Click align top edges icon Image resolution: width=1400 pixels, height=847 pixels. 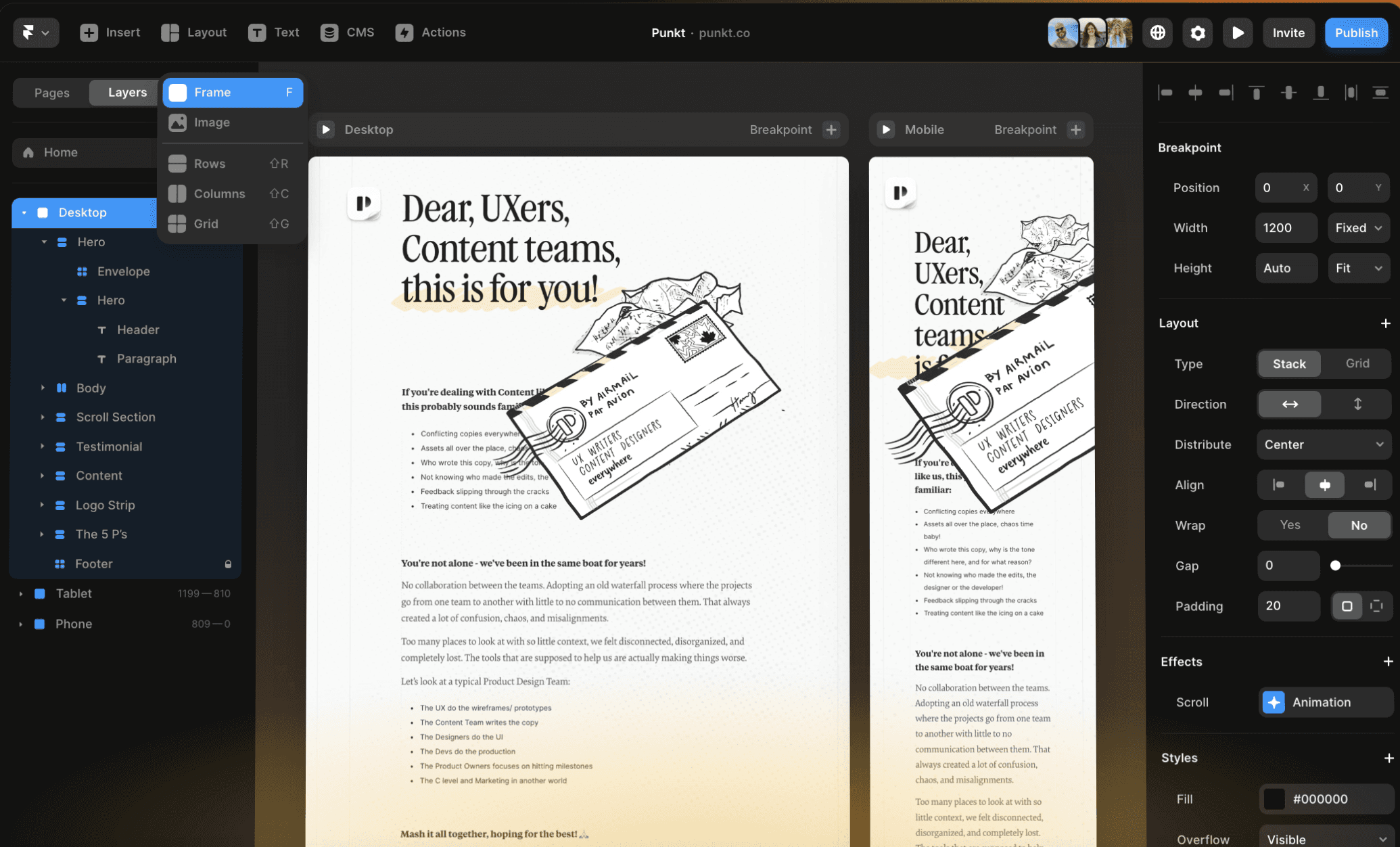pos(1256,93)
